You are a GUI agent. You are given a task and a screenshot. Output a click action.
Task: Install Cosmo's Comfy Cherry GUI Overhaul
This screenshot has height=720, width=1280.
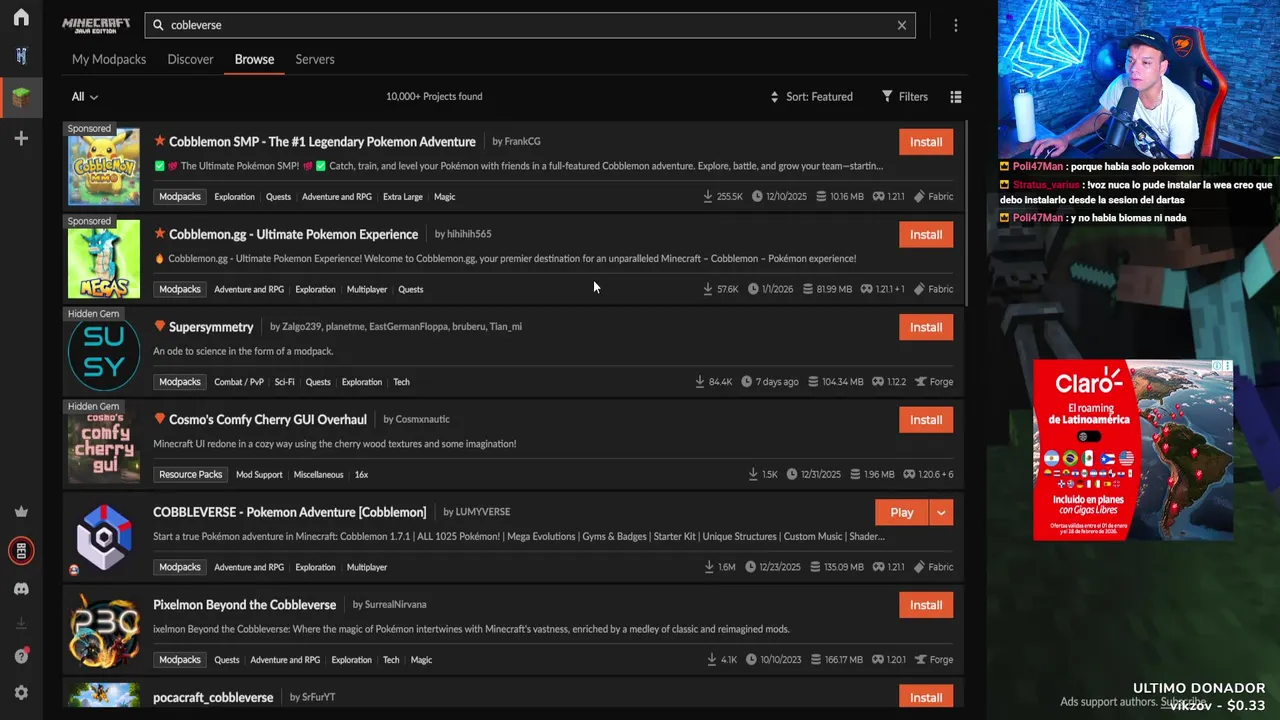click(x=926, y=420)
